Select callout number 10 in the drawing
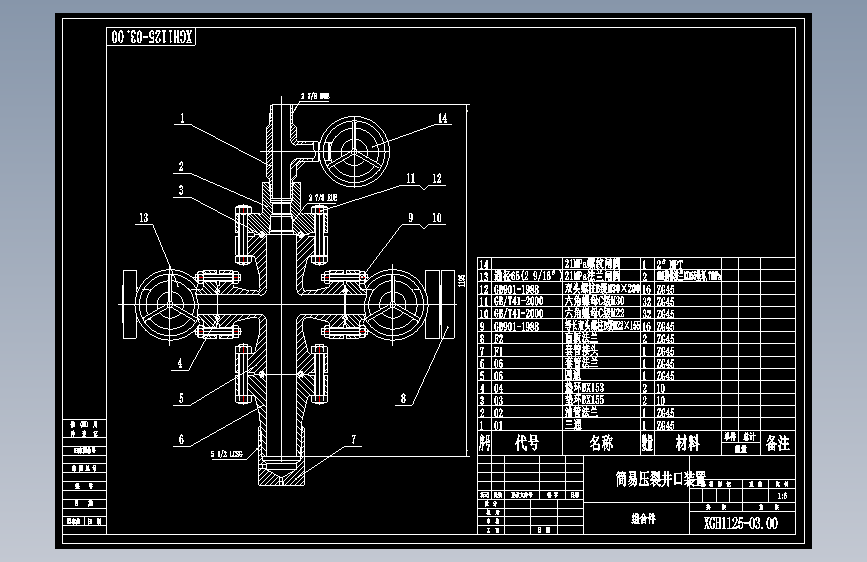867x562 pixels. [437, 218]
